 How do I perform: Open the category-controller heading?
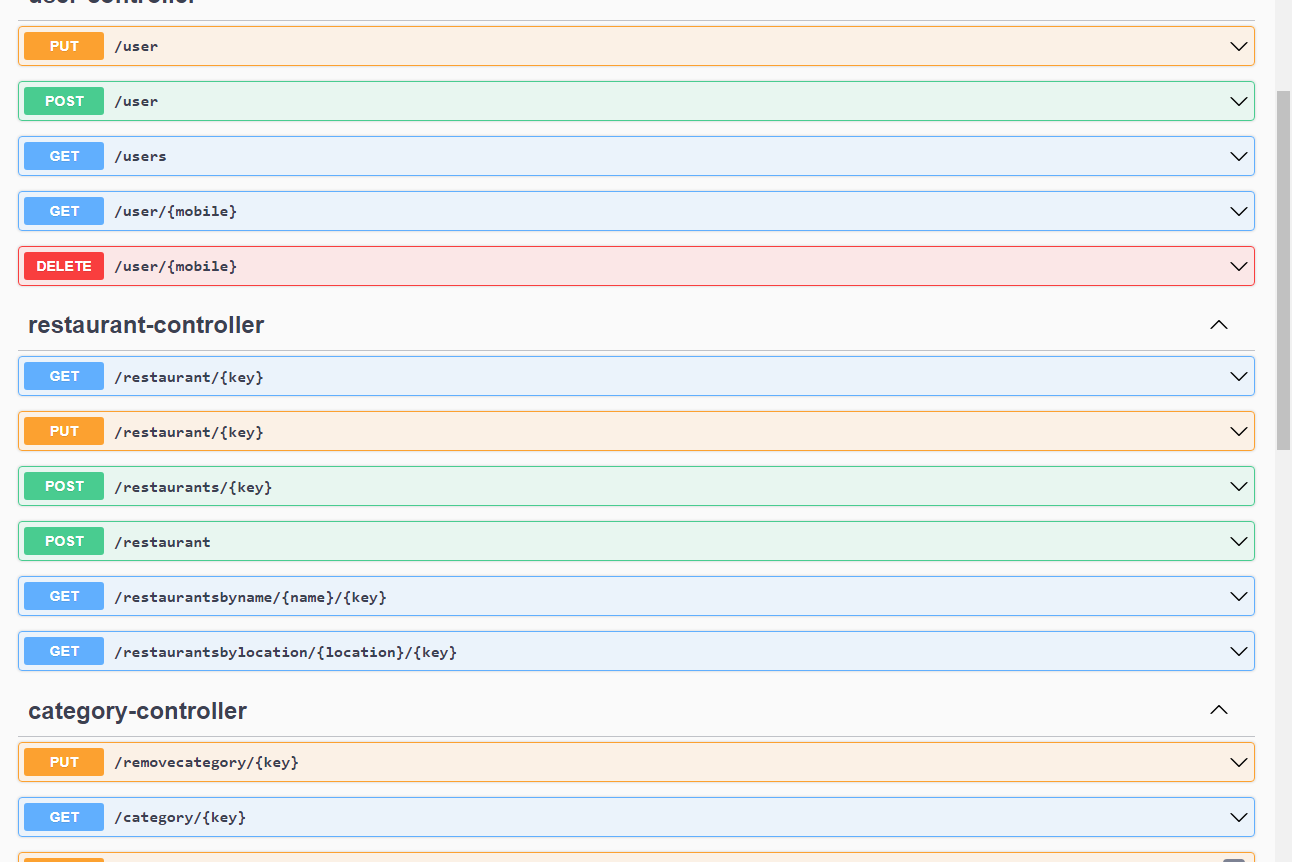pyautogui.click(x=137, y=711)
